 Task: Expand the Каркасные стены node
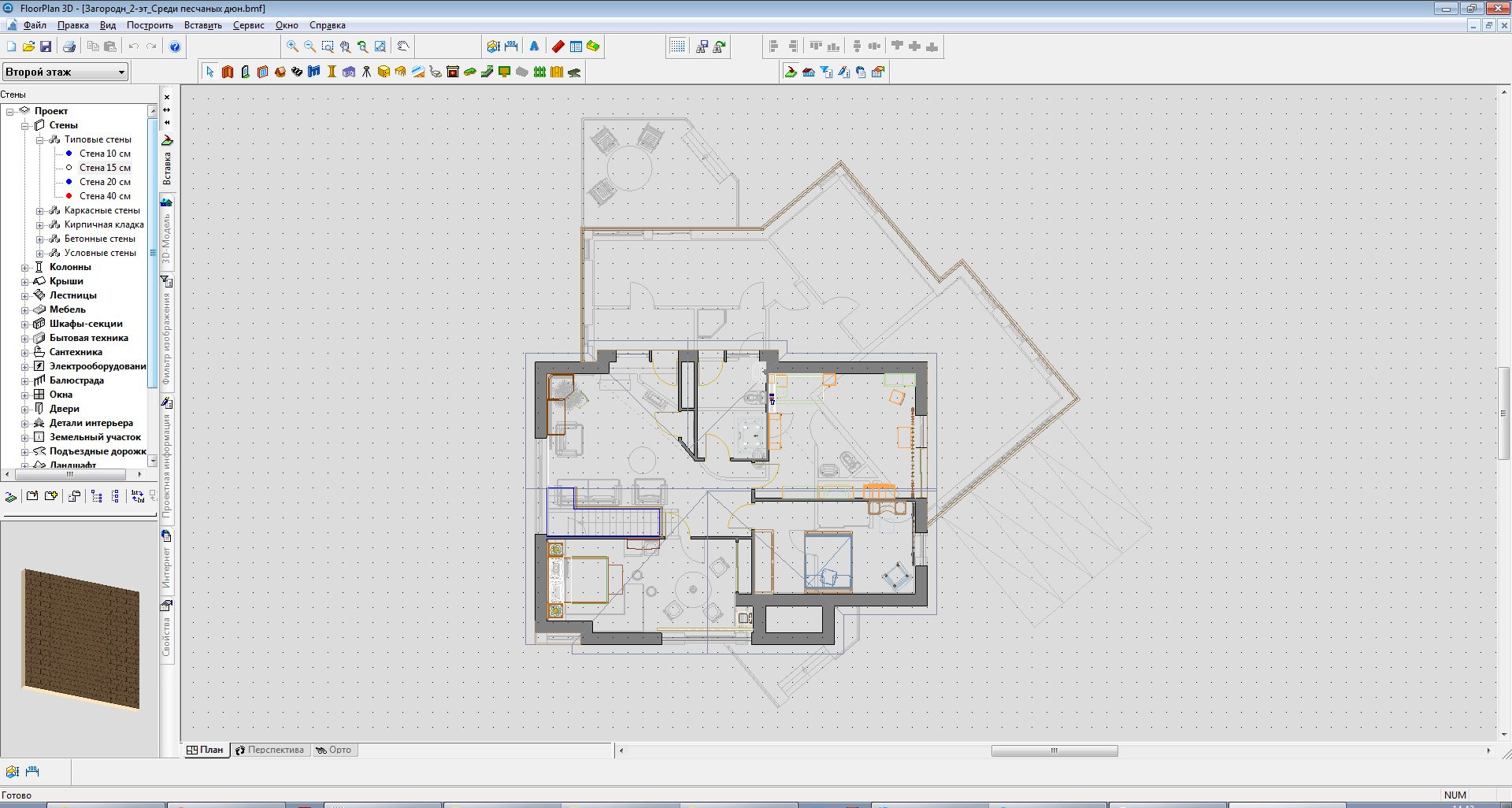pyautogui.click(x=39, y=210)
